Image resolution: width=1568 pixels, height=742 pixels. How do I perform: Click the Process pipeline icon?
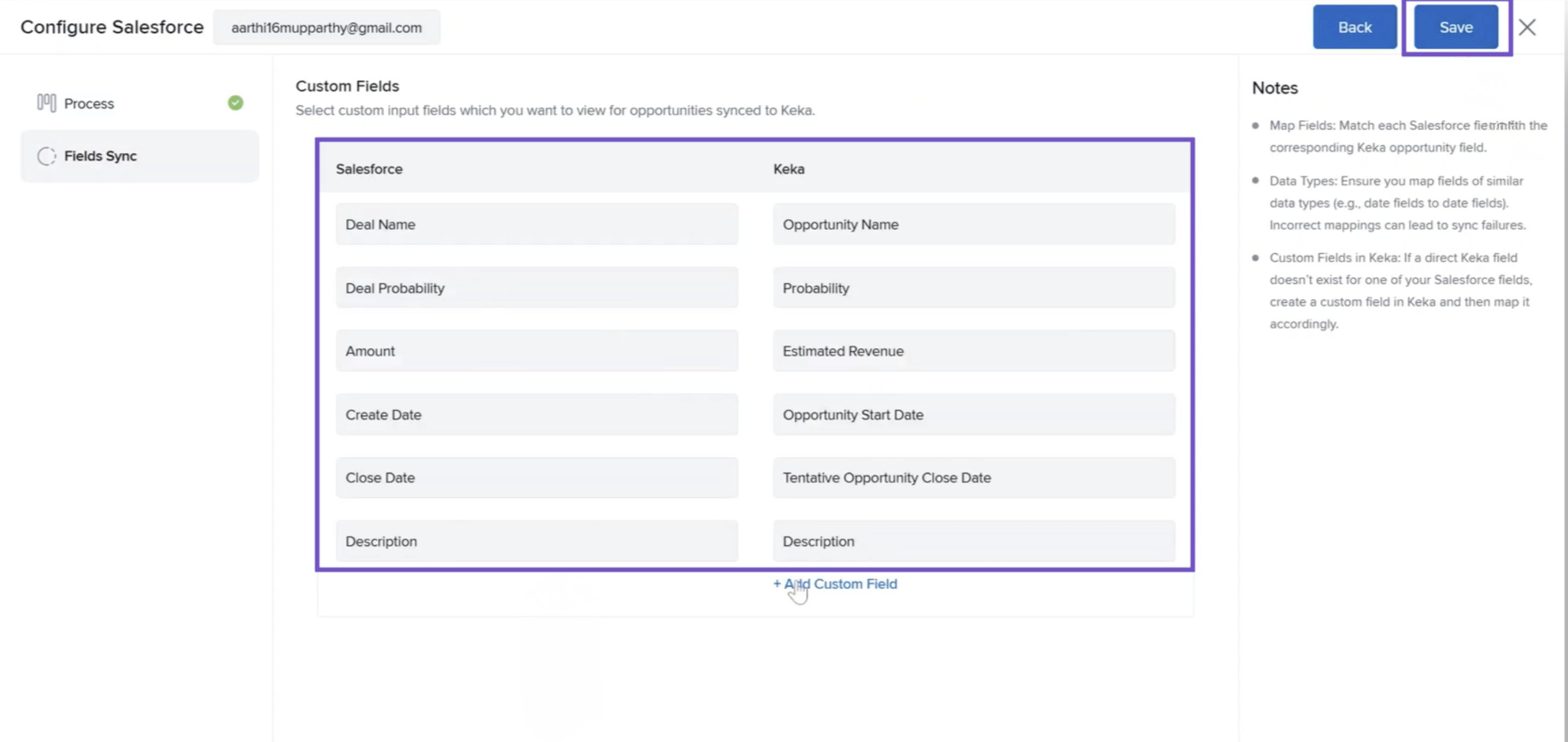(46, 103)
